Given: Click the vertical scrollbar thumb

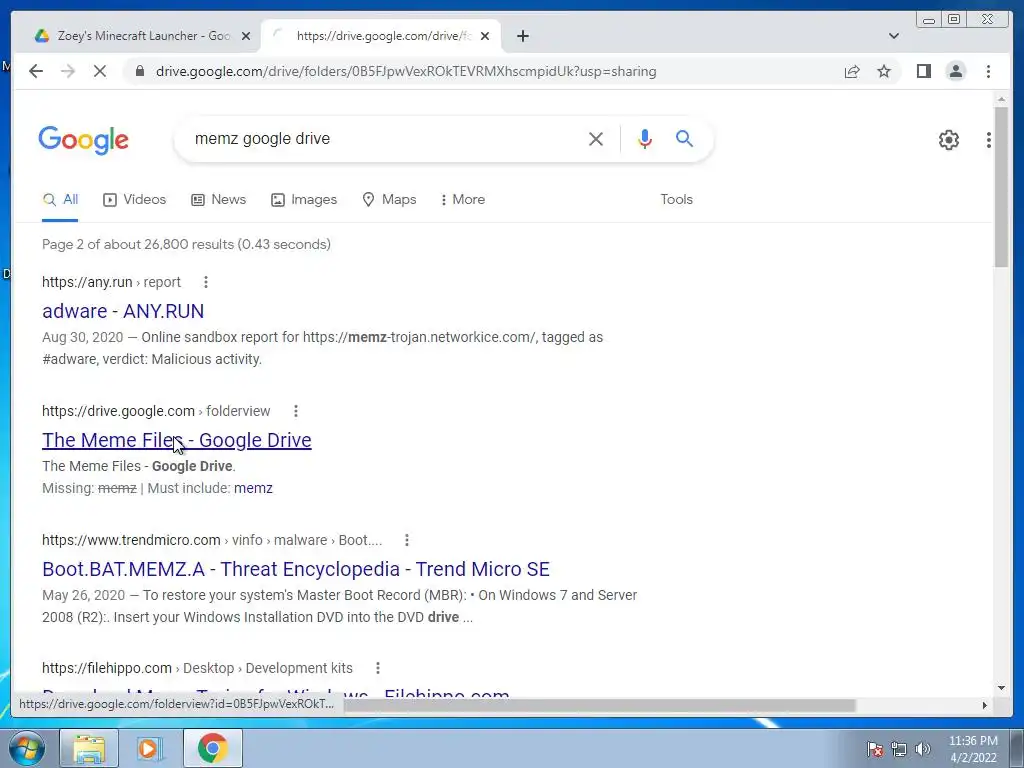Looking at the screenshot, I should (x=1001, y=186).
